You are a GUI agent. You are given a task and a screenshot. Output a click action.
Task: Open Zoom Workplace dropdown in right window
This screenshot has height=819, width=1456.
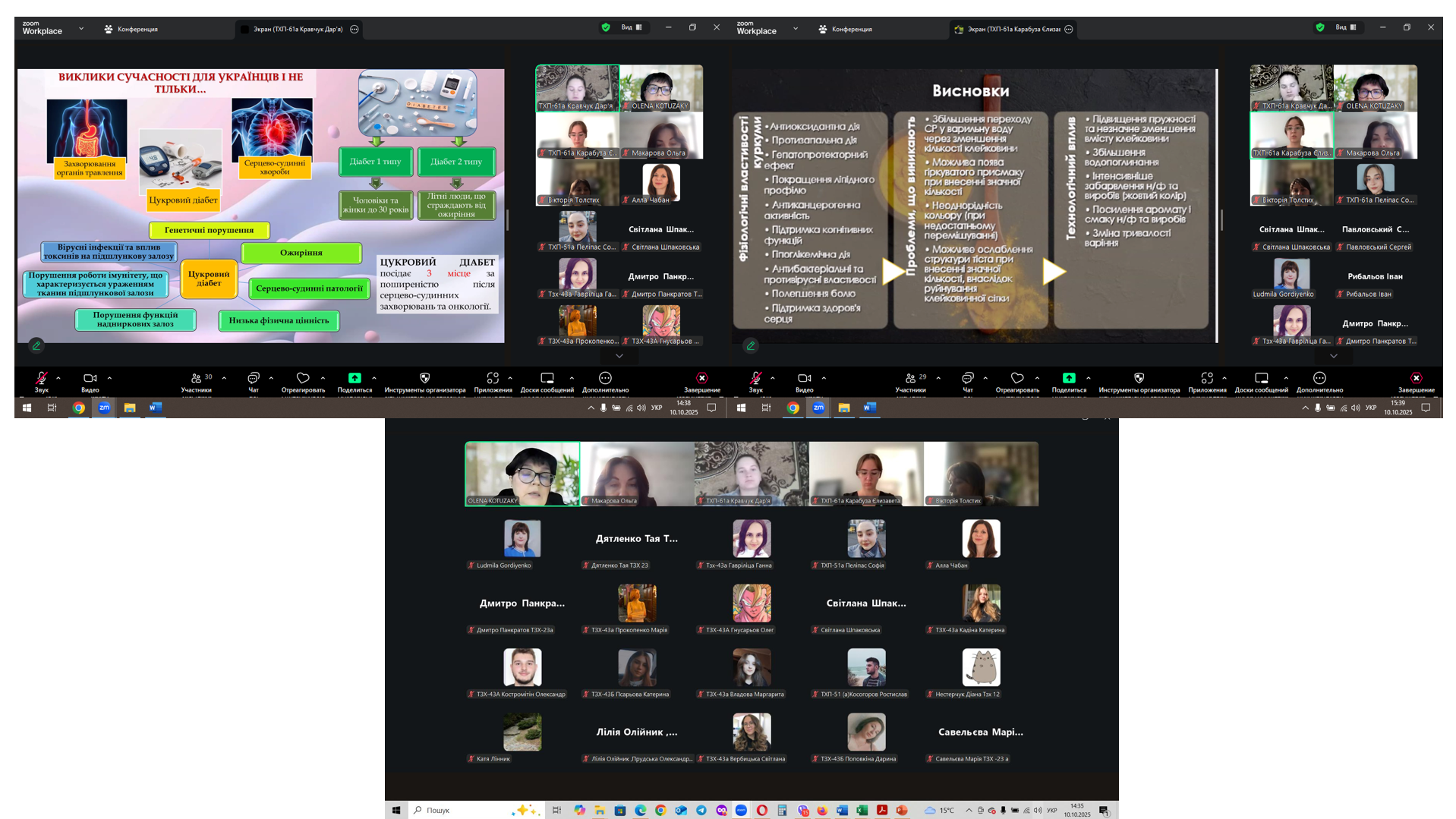coord(796,29)
